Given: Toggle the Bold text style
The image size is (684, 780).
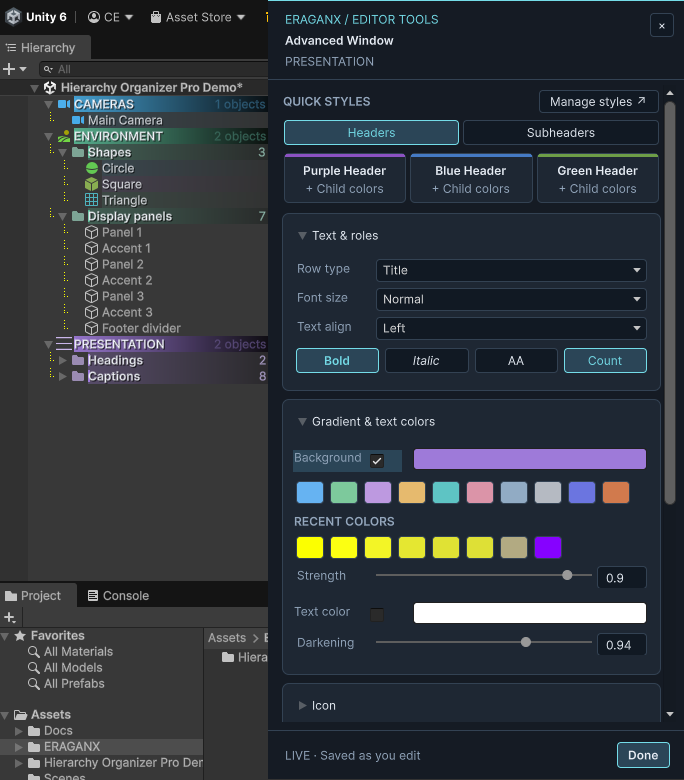Looking at the screenshot, I should [x=337, y=361].
